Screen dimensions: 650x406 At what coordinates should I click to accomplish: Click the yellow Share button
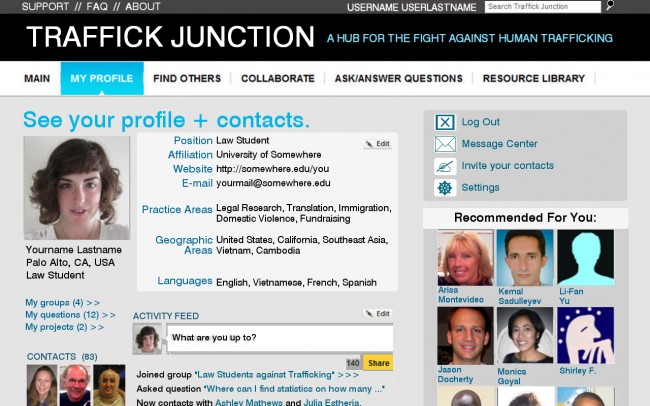[378, 363]
